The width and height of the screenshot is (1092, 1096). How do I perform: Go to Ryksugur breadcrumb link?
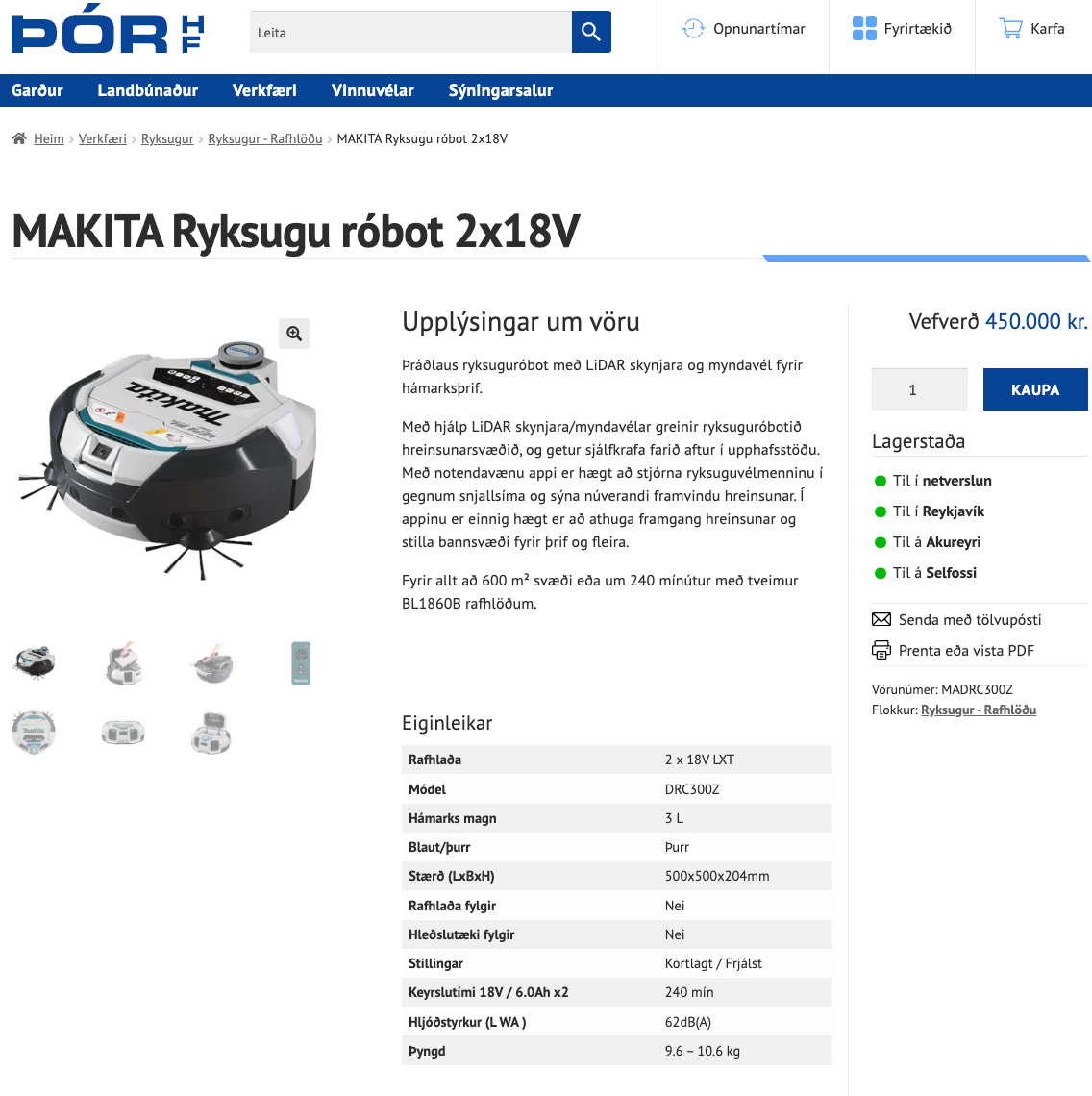click(x=167, y=138)
